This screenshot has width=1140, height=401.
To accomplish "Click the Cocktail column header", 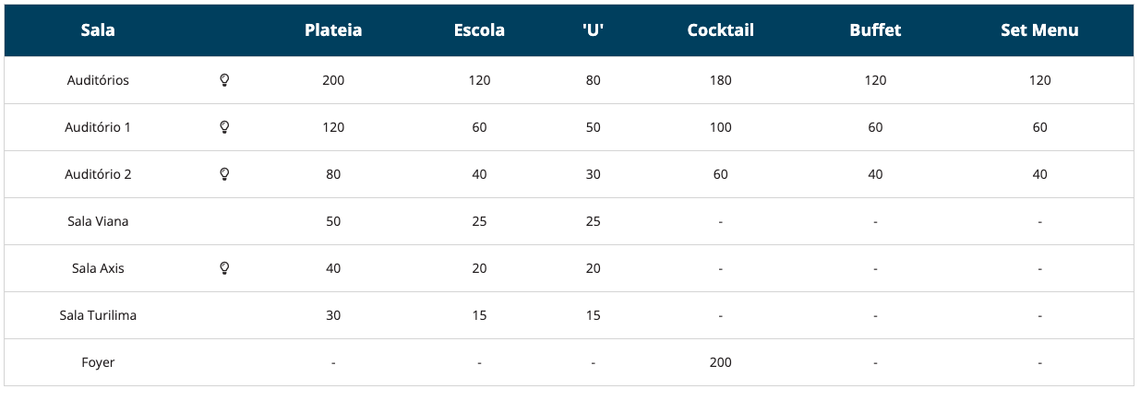I will point(720,31).
